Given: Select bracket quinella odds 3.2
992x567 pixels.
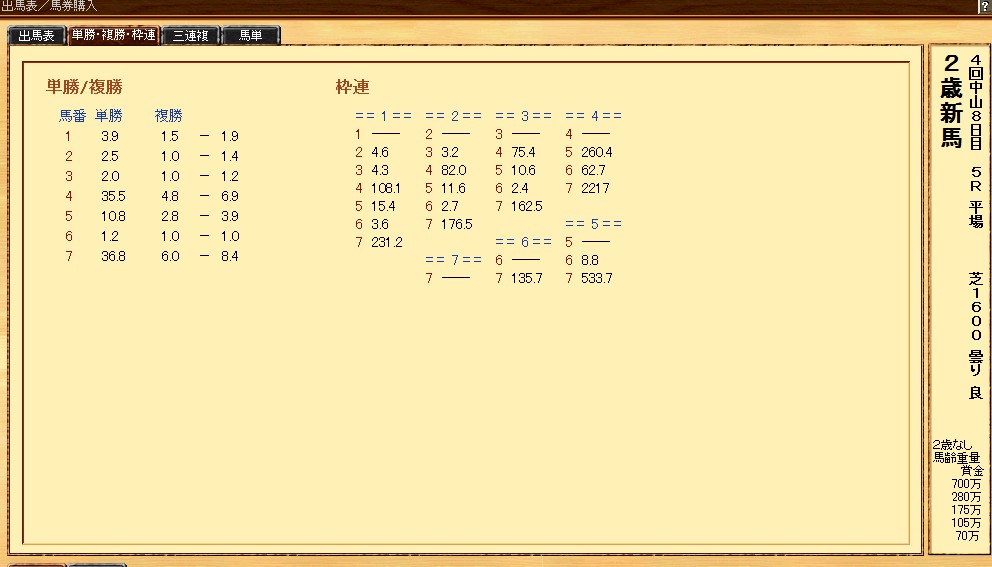Looking at the screenshot, I should tap(450, 153).
